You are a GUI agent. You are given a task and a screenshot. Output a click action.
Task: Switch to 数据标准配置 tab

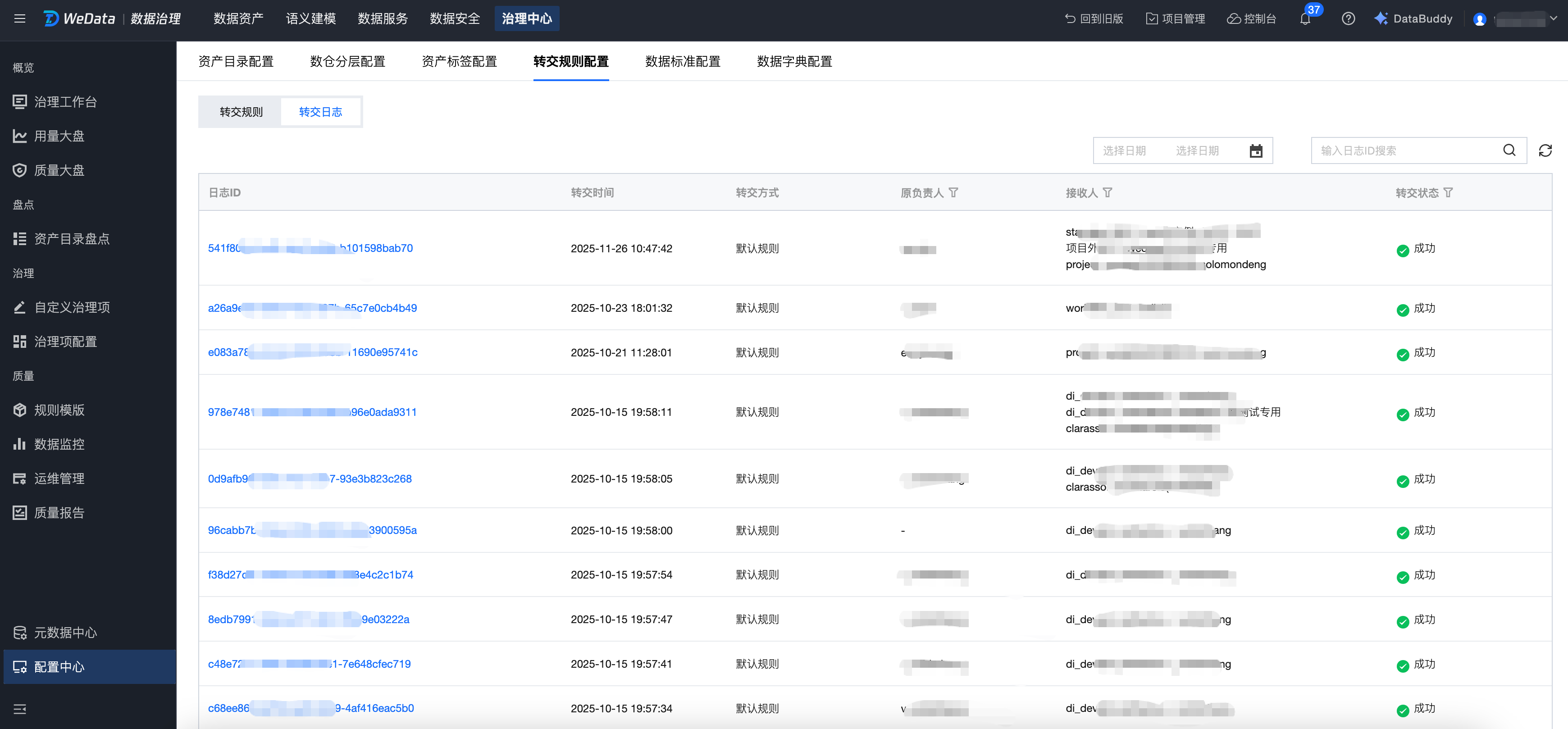682,61
